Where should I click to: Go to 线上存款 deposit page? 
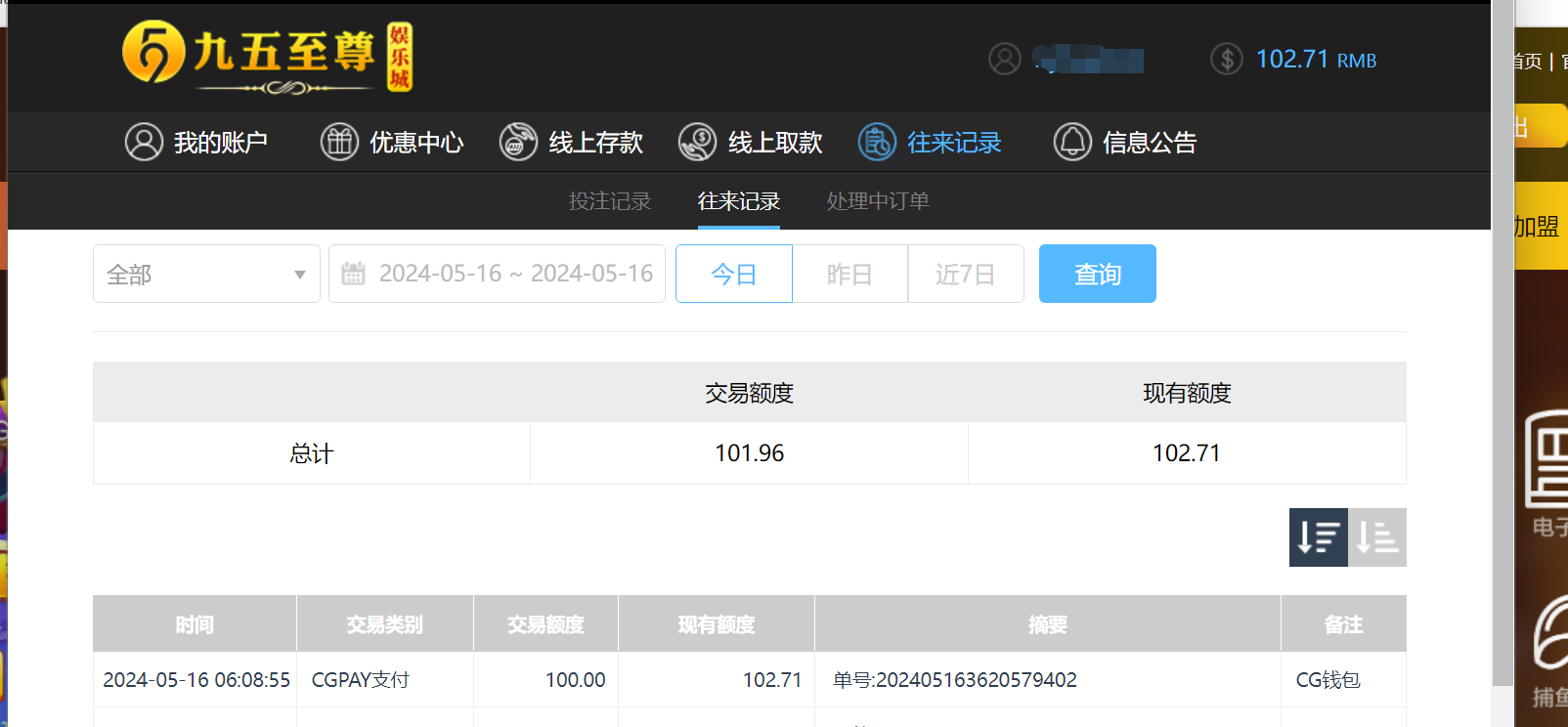pyautogui.click(x=572, y=143)
